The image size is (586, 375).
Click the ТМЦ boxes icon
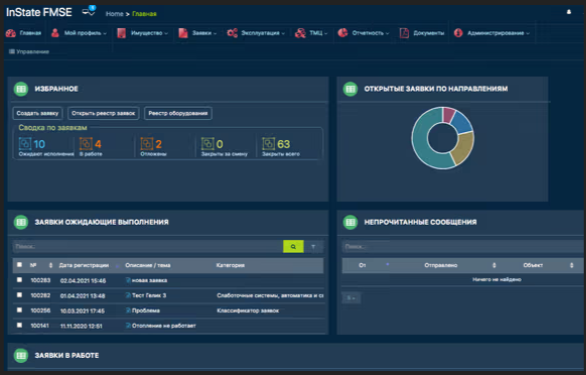(x=300, y=33)
